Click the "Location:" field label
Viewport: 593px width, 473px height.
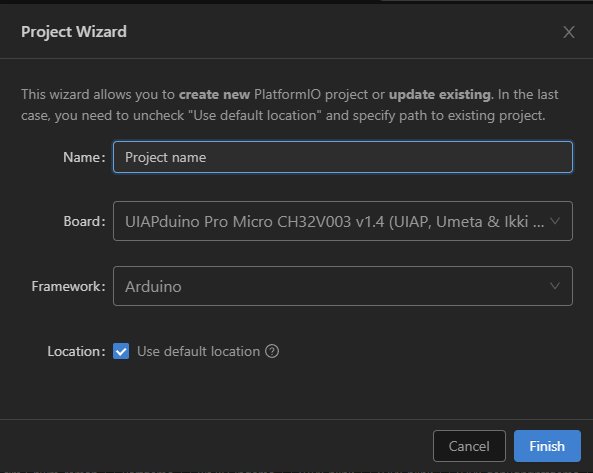[76, 352]
